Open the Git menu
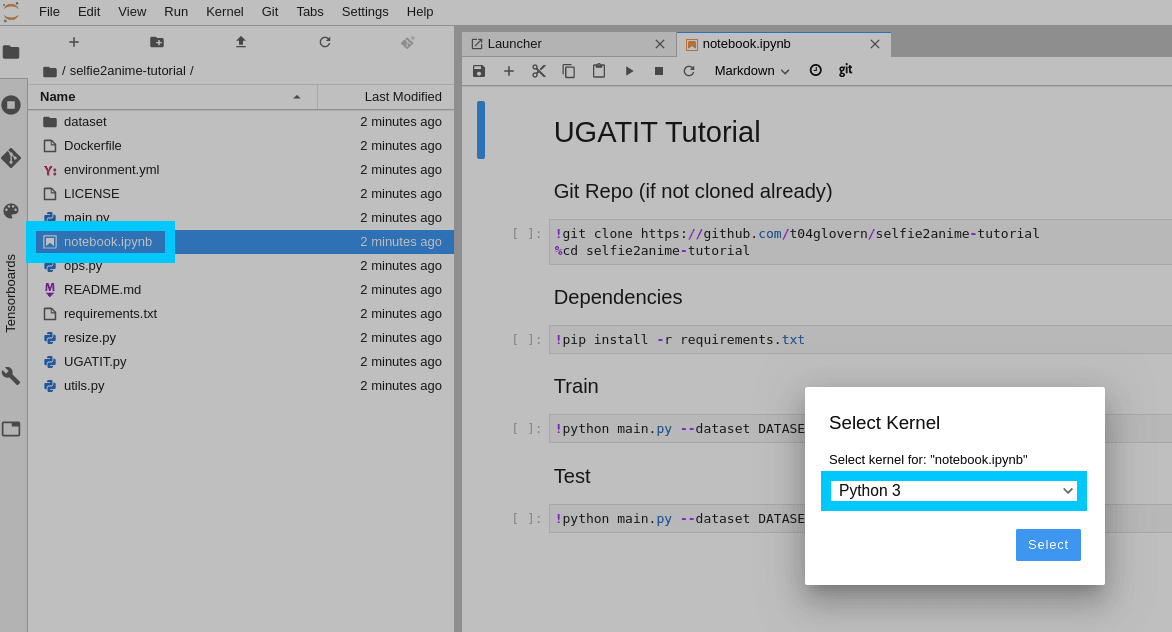This screenshot has width=1172, height=632. click(x=271, y=11)
